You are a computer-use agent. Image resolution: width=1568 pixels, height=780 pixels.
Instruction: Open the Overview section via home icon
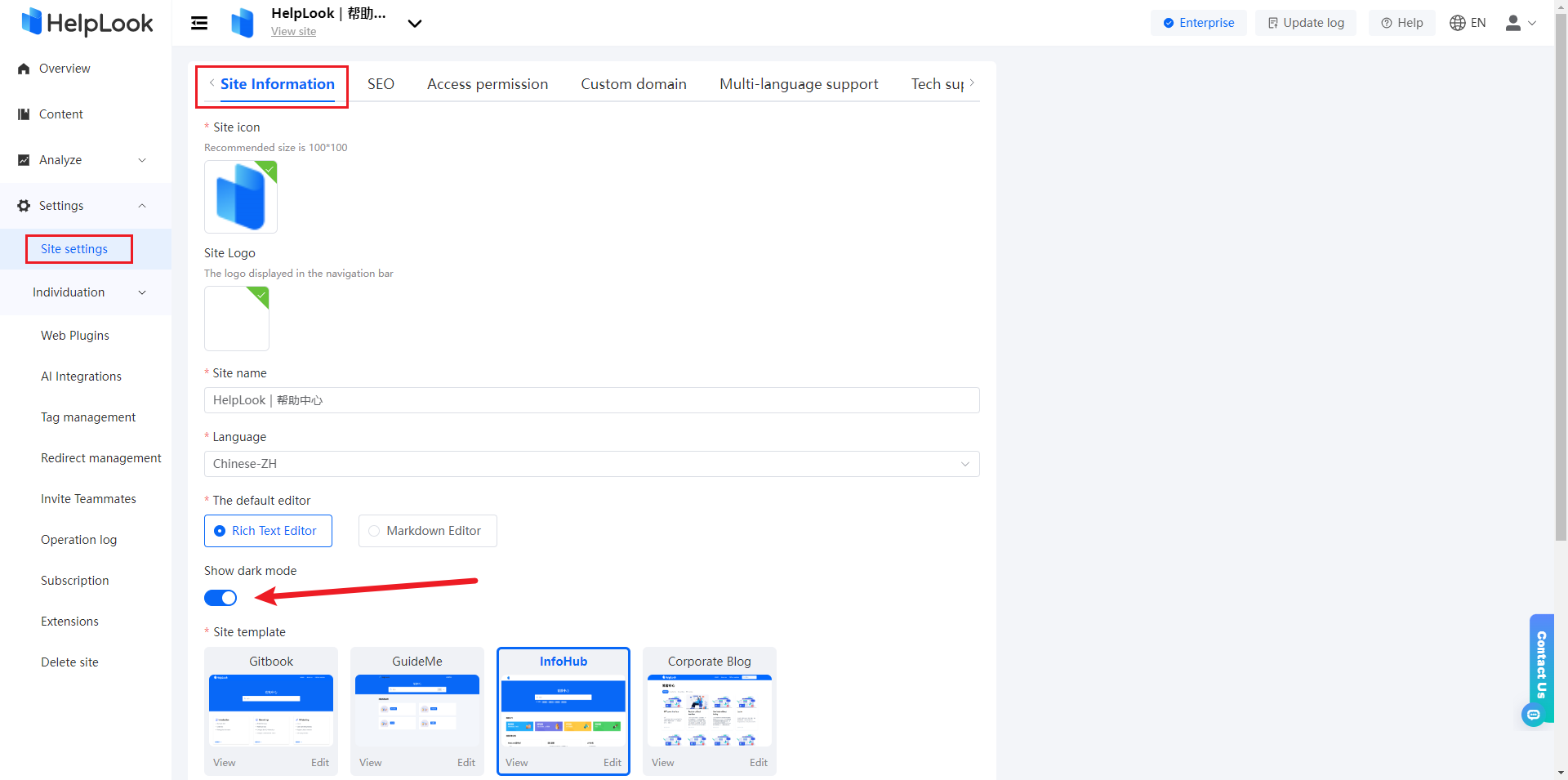[x=24, y=69]
